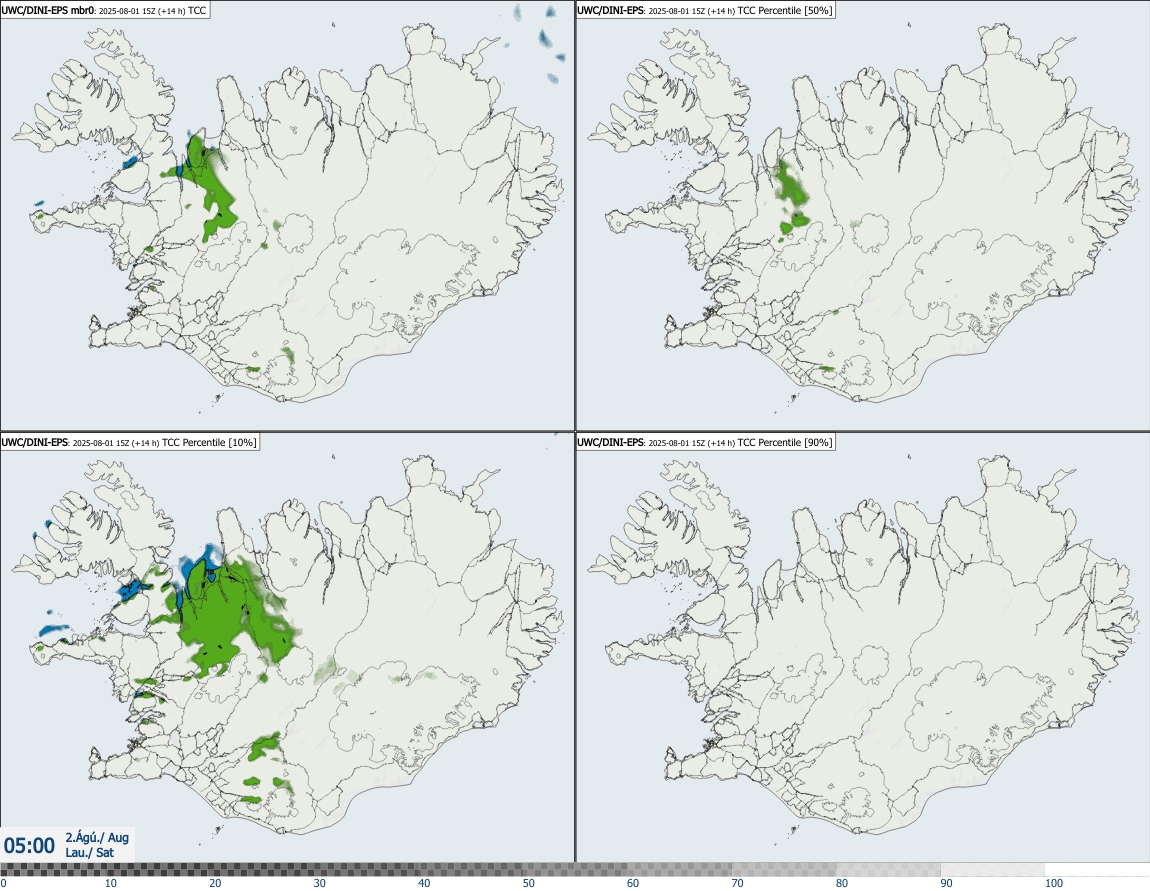This screenshot has width=1150, height=891.
Task: Click the 'TCC Percentile [90%]' panel title
Action: pos(706,443)
